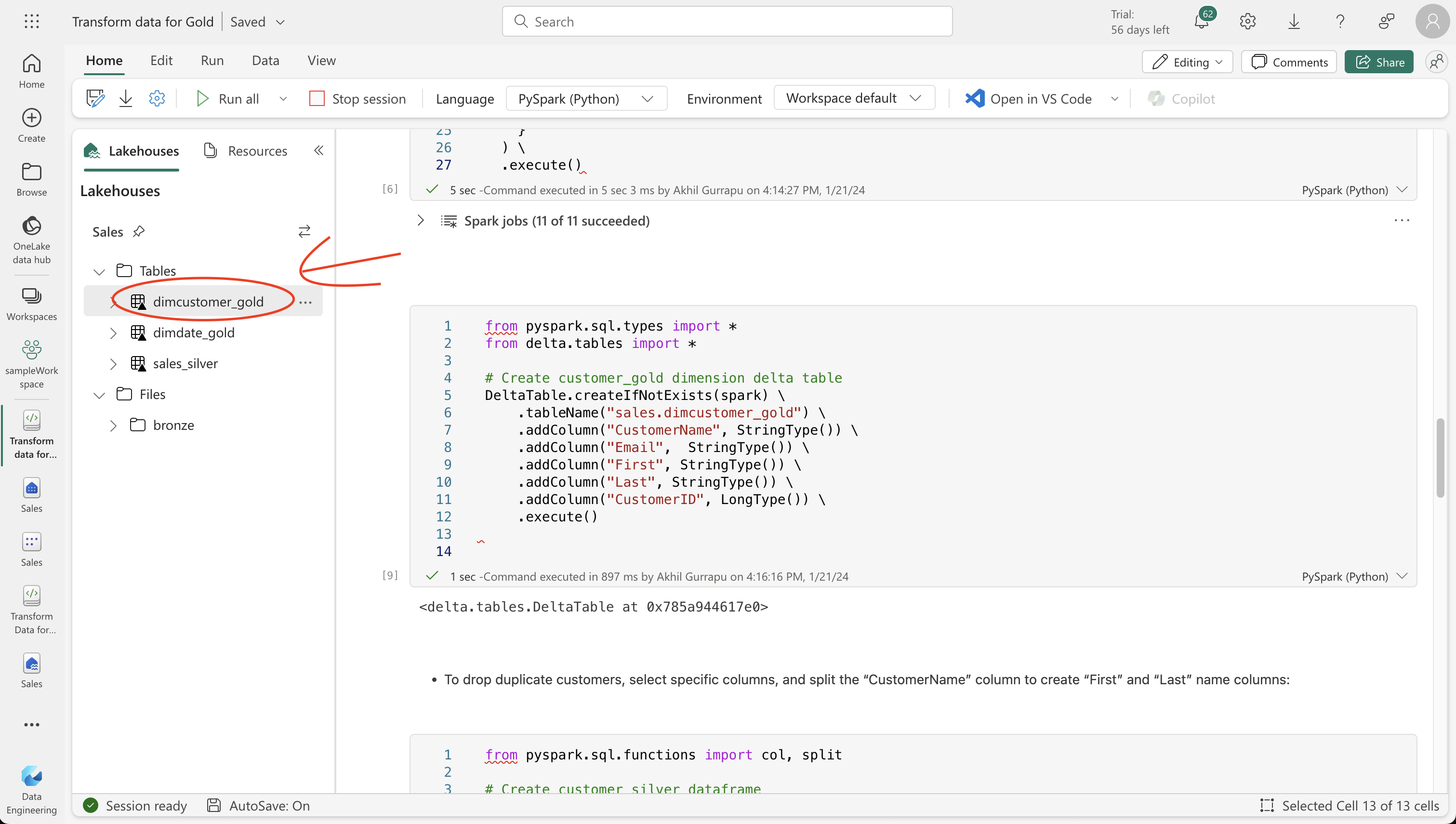Open the Editing mode dropdown
Viewport: 1456px width, 824px height.
[1187, 62]
